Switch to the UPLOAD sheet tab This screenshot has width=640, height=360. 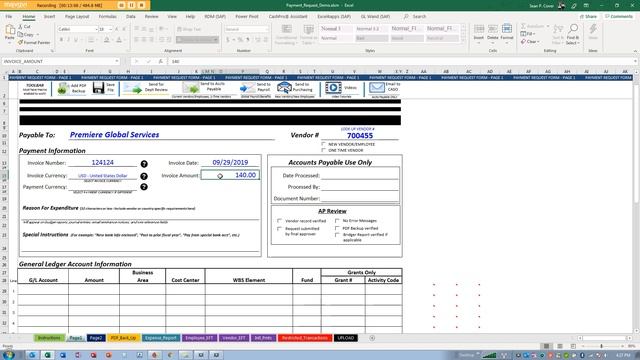pyautogui.click(x=346, y=338)
